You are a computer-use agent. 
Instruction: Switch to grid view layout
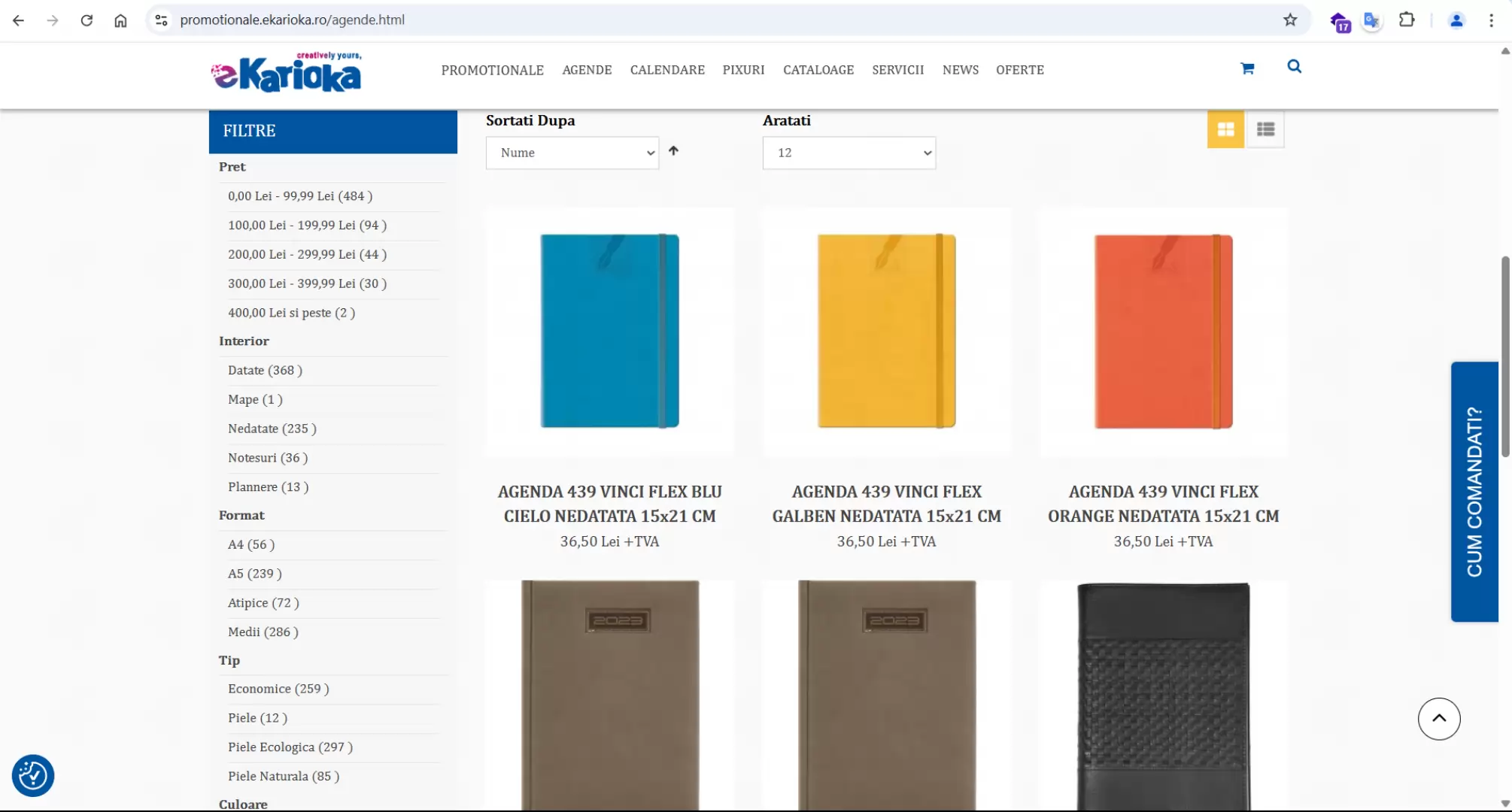(1225, 129)
